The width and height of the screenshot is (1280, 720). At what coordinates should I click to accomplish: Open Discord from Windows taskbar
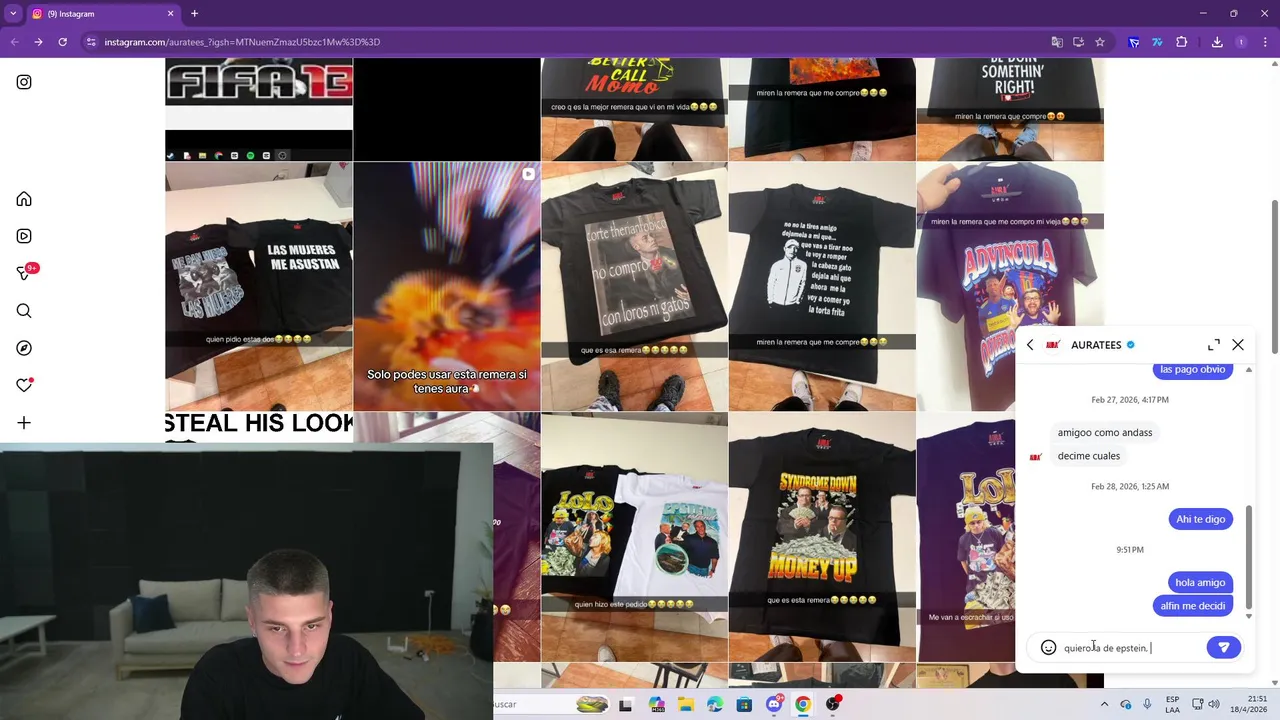(773, 704)
